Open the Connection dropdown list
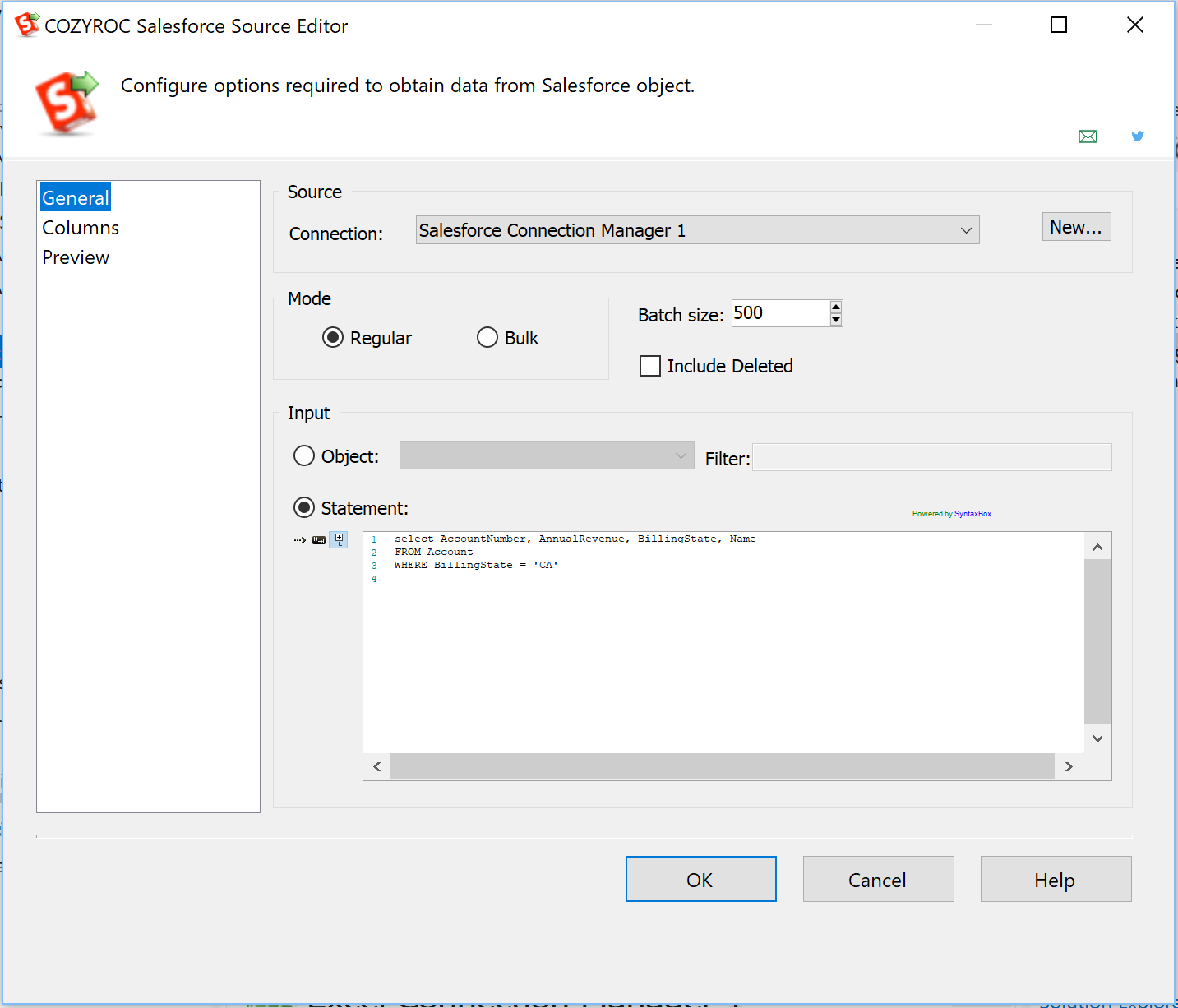 [966, 230]
